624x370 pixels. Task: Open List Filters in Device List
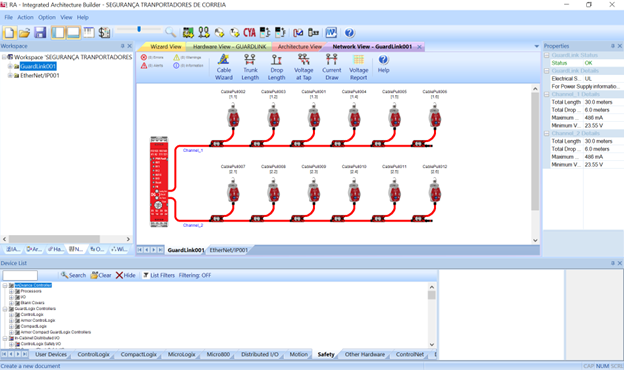pyautogui.click(x=159, y=275)
